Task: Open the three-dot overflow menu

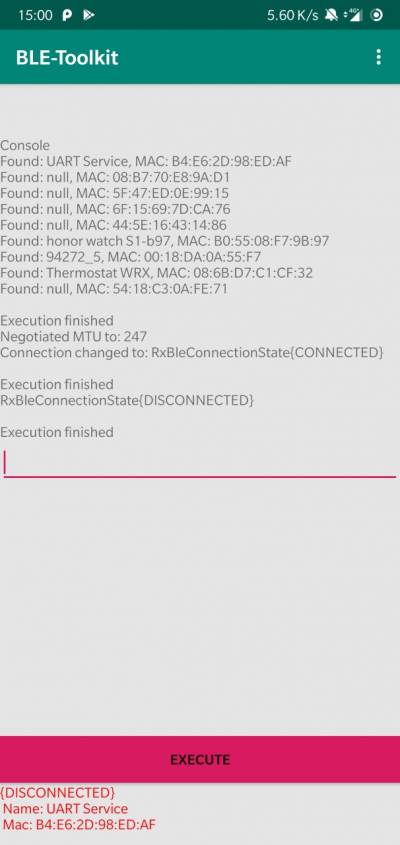Action: click(378, 57)
